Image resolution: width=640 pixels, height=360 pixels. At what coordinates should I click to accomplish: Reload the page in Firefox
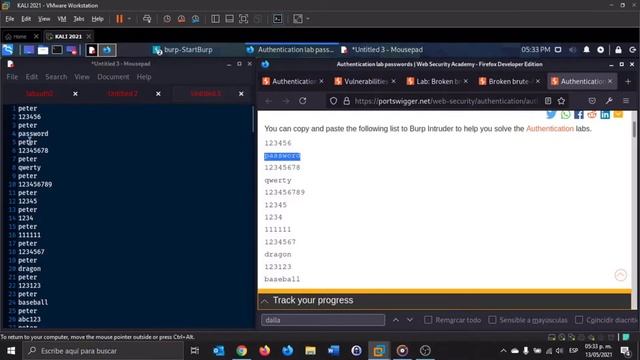coord(302,101)
